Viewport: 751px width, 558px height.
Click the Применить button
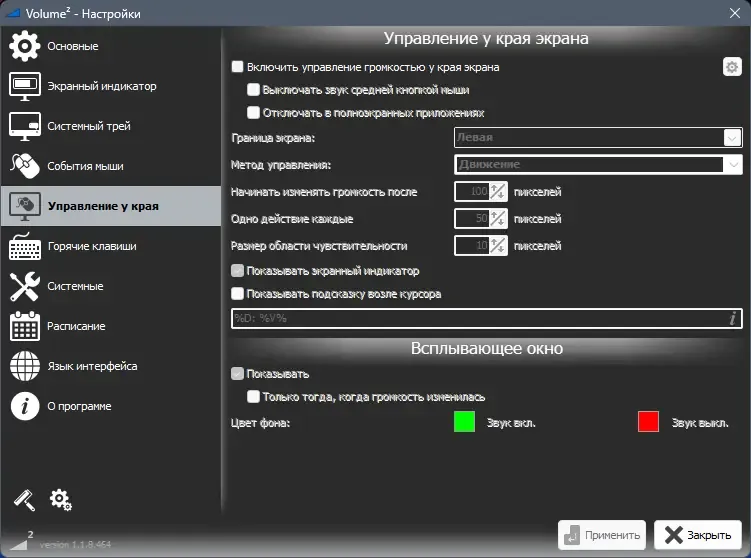pos(602,535)
